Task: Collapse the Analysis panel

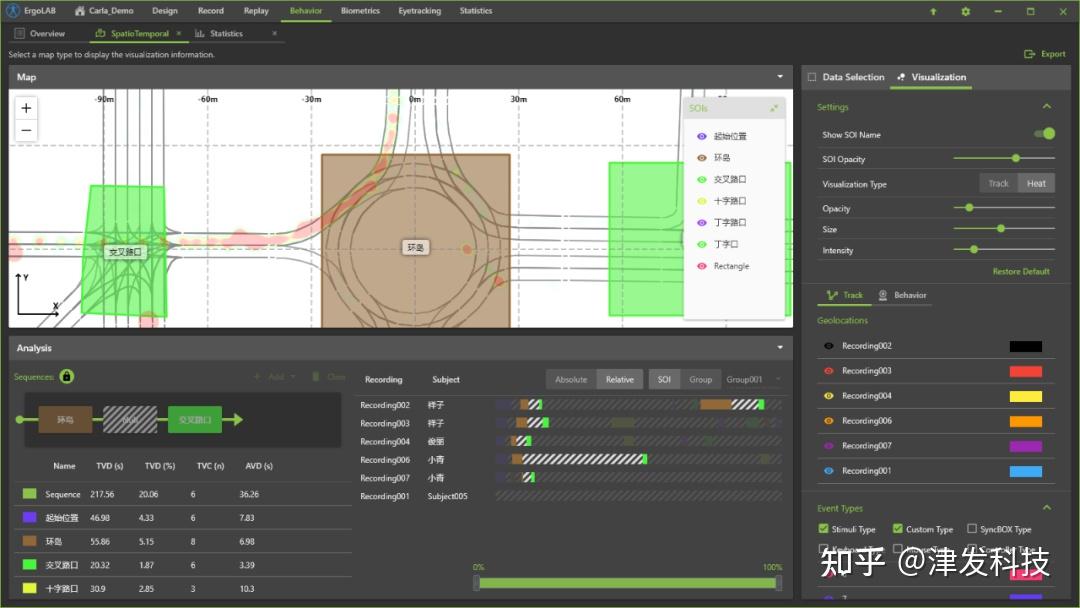Action: click(x=780, y=348)
